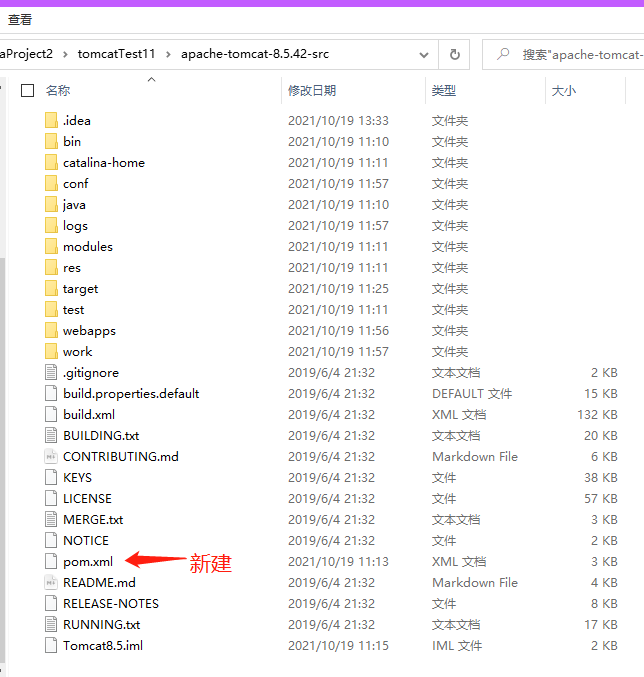Select the Tomcat8.5.iml file icon
The height and width of the screenshot is (677, 644).
pyautogui.click(x=52, y=645)
